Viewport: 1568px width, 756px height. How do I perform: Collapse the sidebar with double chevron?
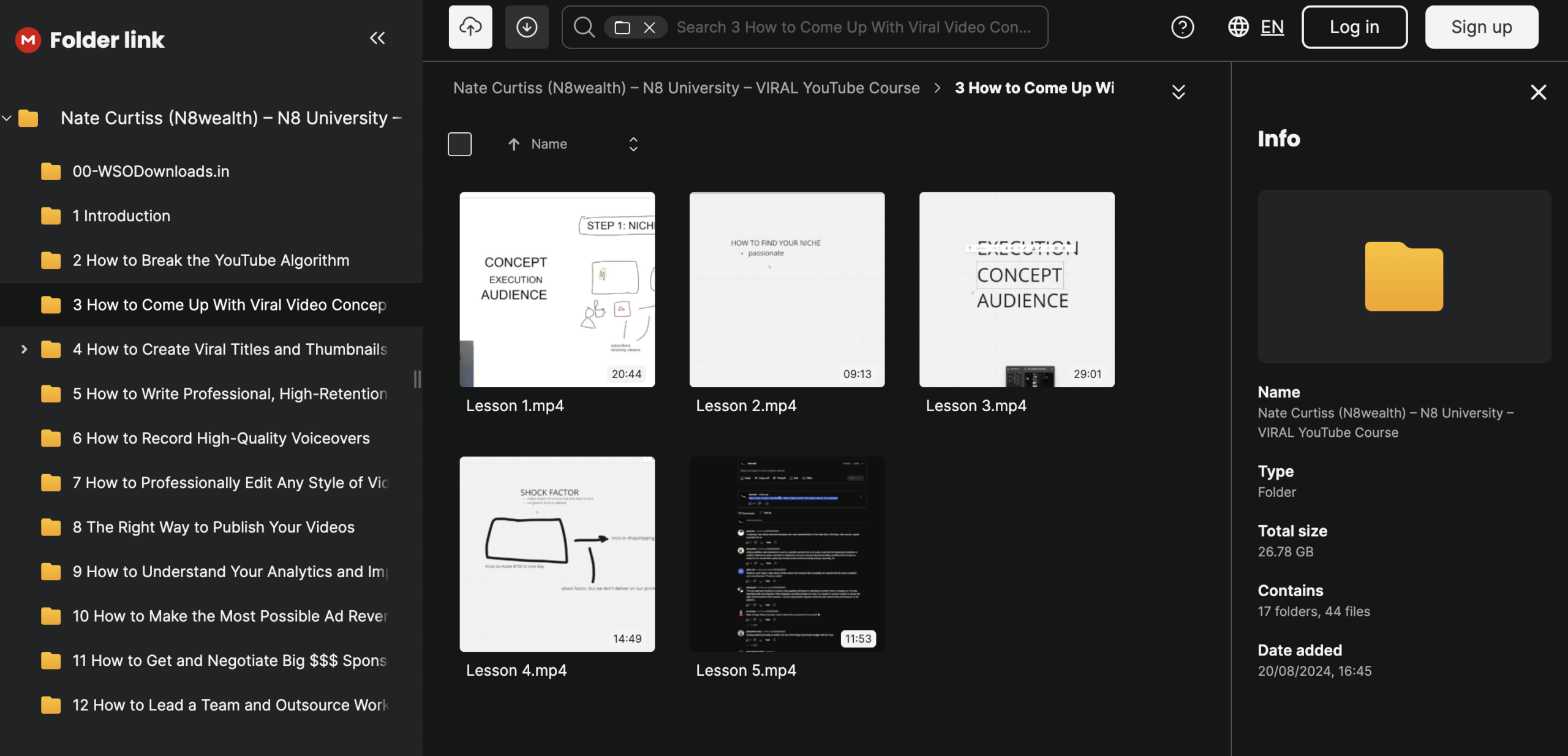tap(377, 38)
